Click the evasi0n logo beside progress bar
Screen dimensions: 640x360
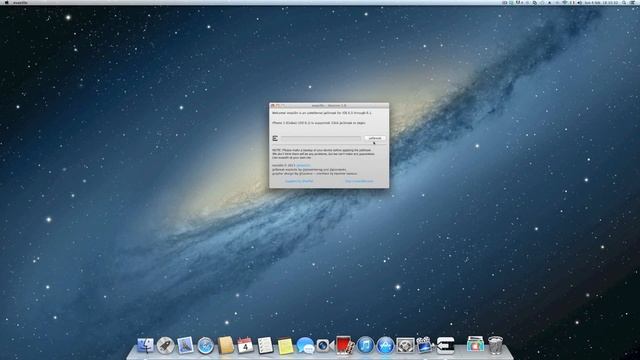275,138
